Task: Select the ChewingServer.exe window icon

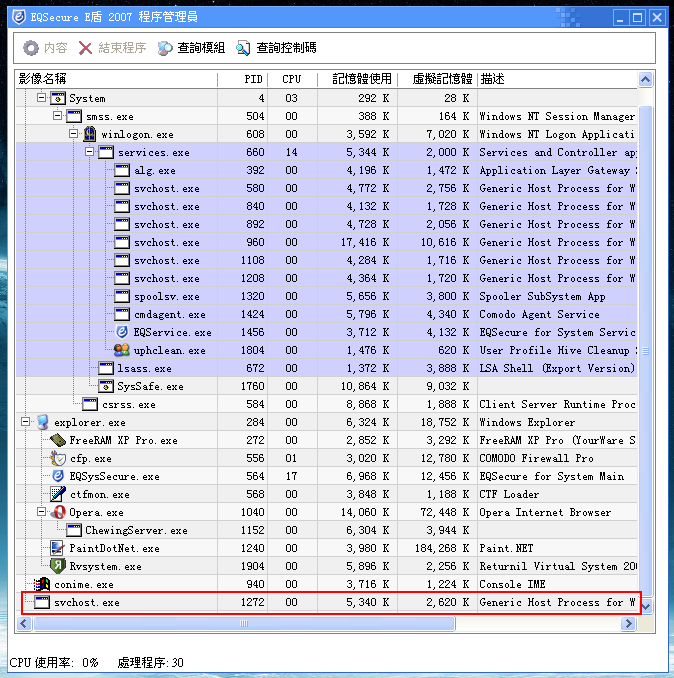Action: (74, 530)
